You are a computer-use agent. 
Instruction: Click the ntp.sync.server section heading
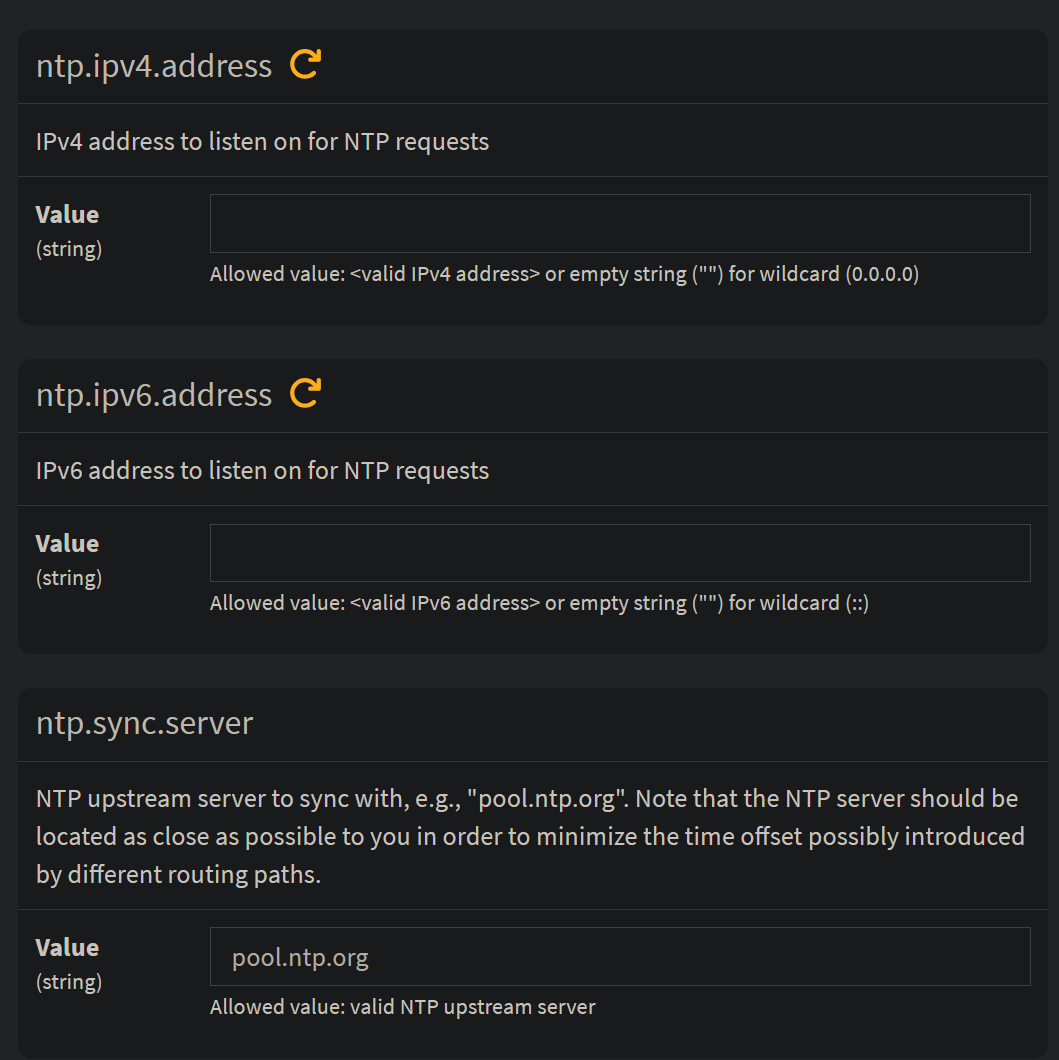(144, 723)
